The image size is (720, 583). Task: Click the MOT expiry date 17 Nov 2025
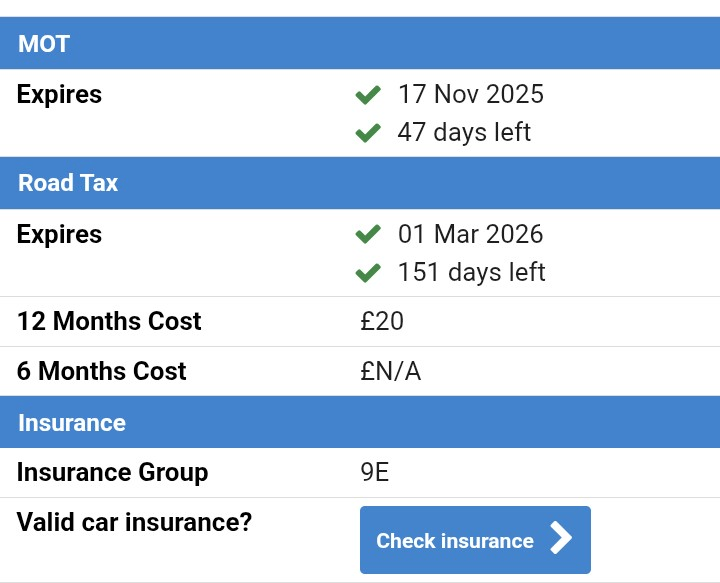470,95
